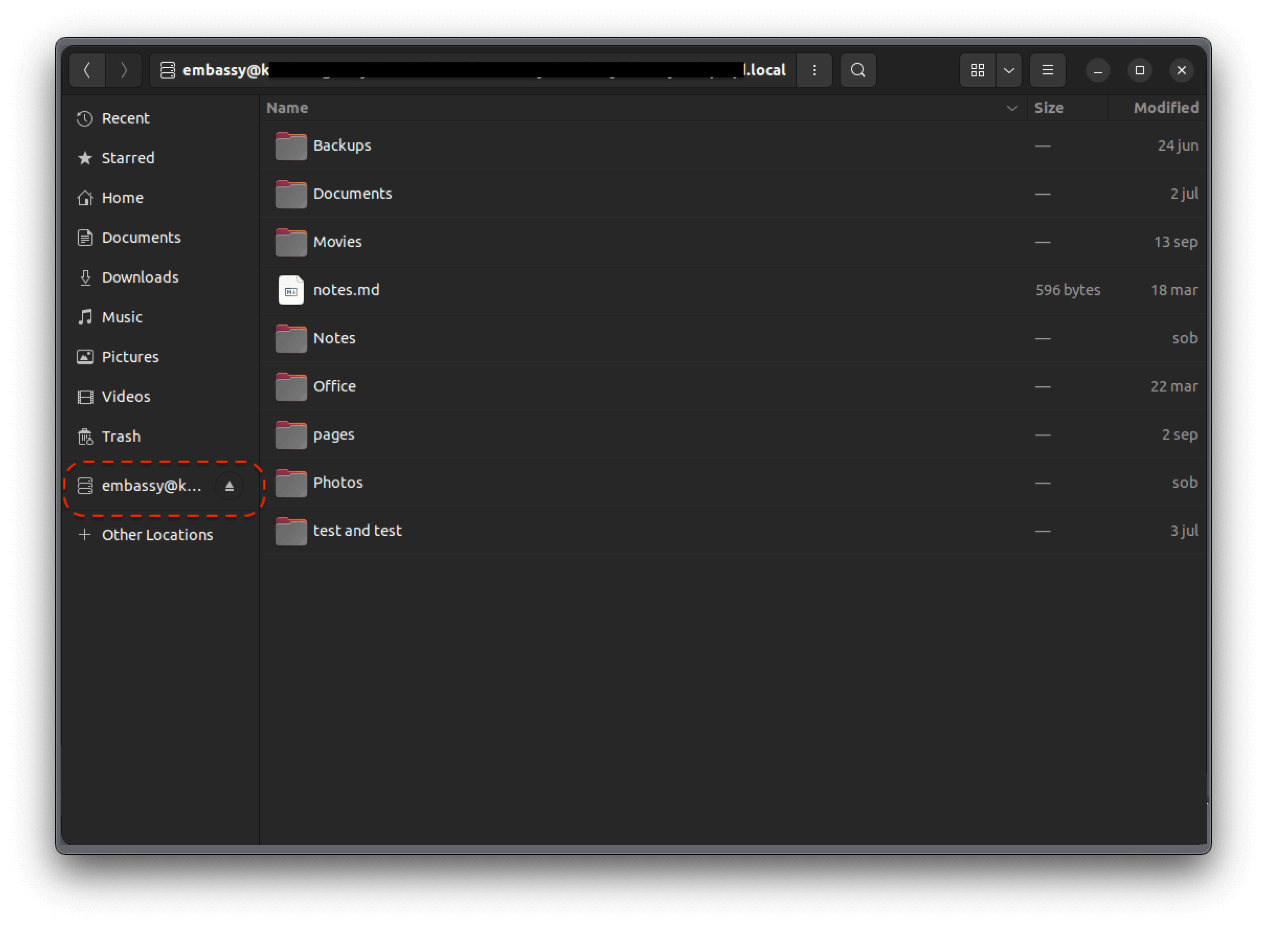Screen dimensions: 1267x928
Task: Select the notes.md file
Action: pyautogui.click(x=346, y=290)
